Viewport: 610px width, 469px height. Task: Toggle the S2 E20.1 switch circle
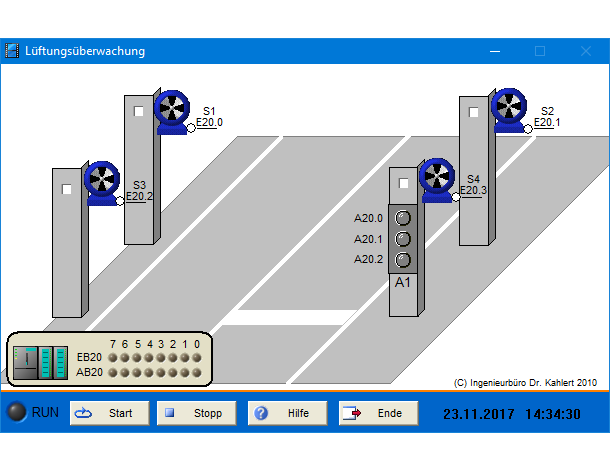tap(528, 129)
